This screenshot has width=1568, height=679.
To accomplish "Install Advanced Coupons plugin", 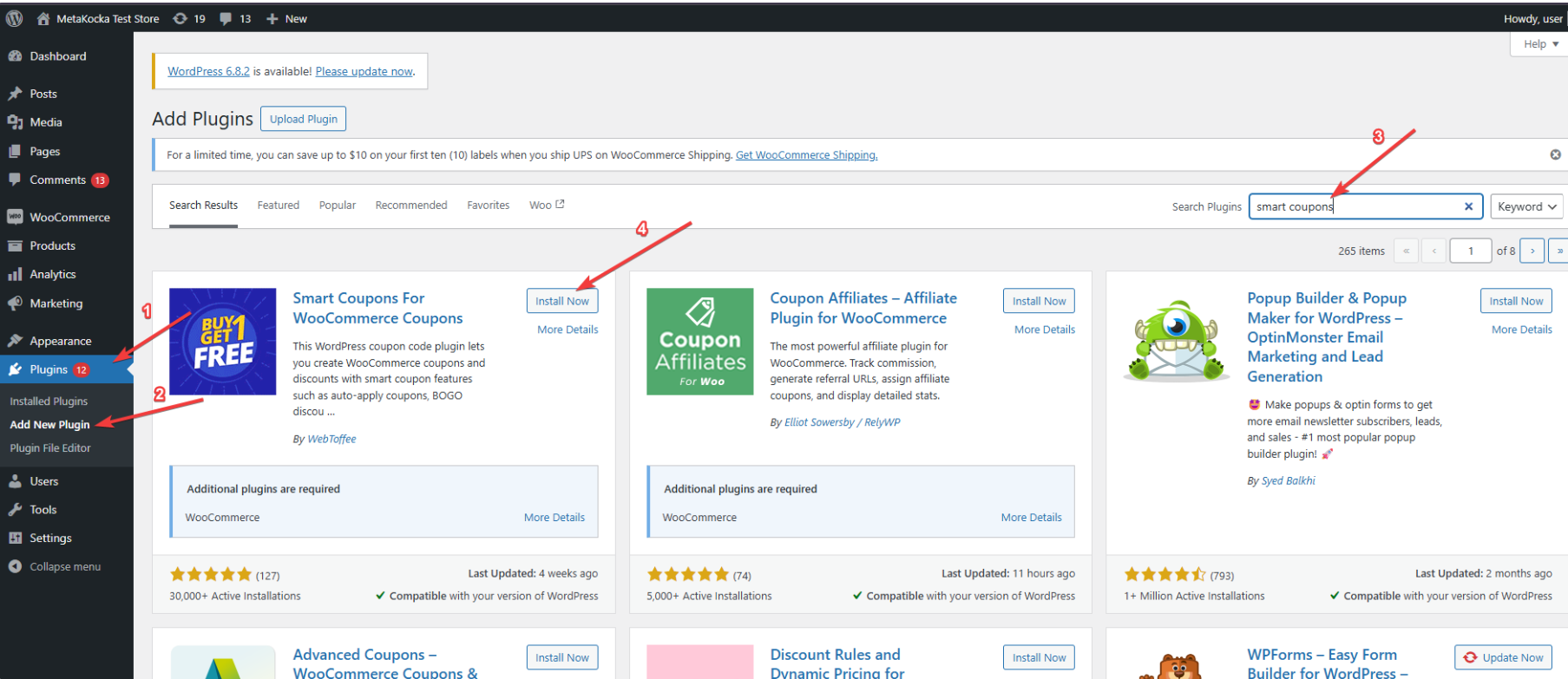I will tap(562, 657).
